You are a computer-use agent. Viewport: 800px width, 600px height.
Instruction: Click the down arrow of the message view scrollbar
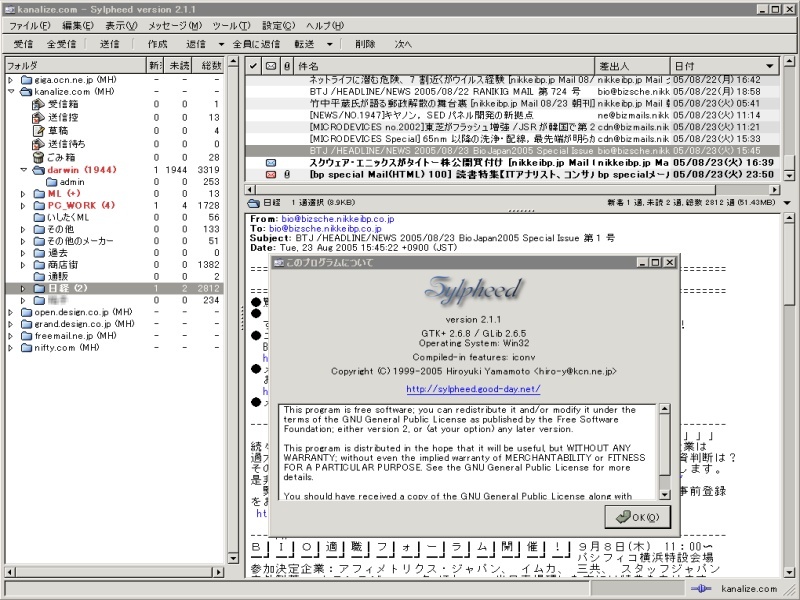pyautogui.click(x=789, y=571)
